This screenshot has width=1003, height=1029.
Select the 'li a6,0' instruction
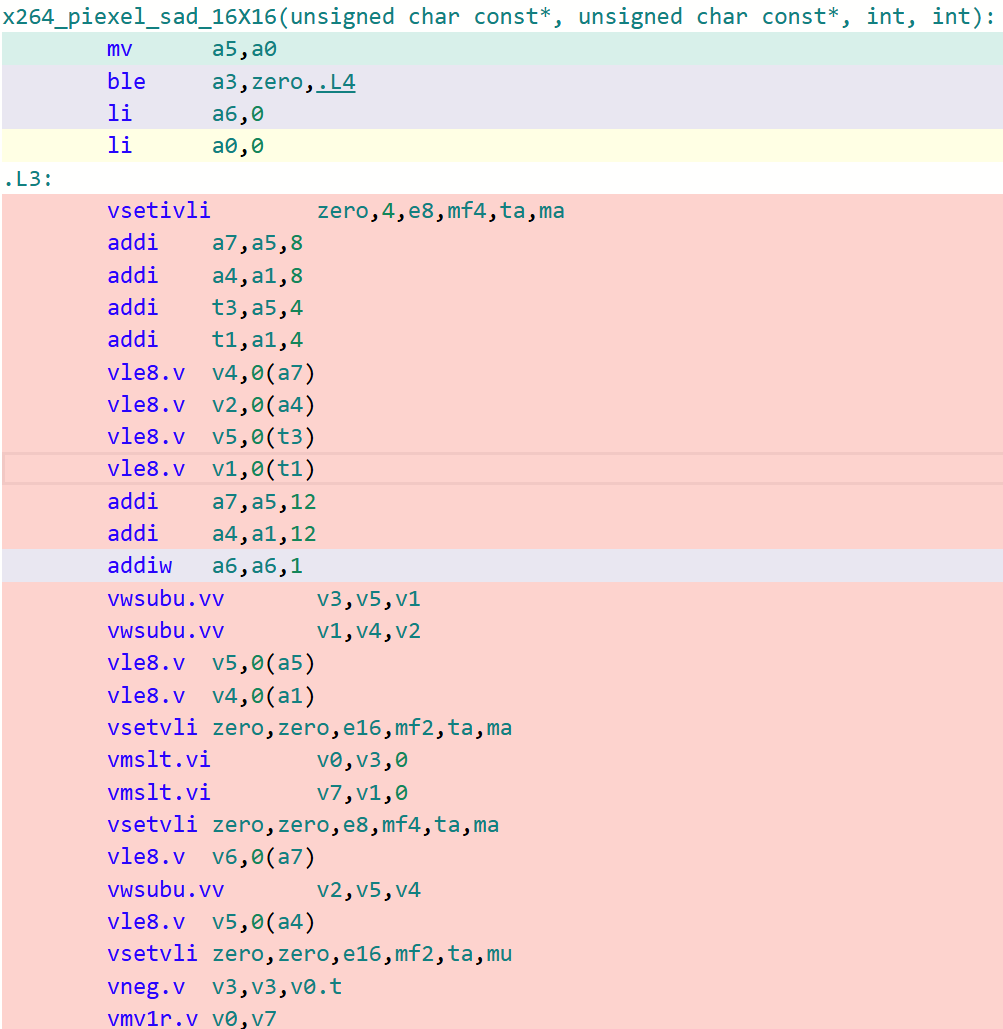click(185, 114)
